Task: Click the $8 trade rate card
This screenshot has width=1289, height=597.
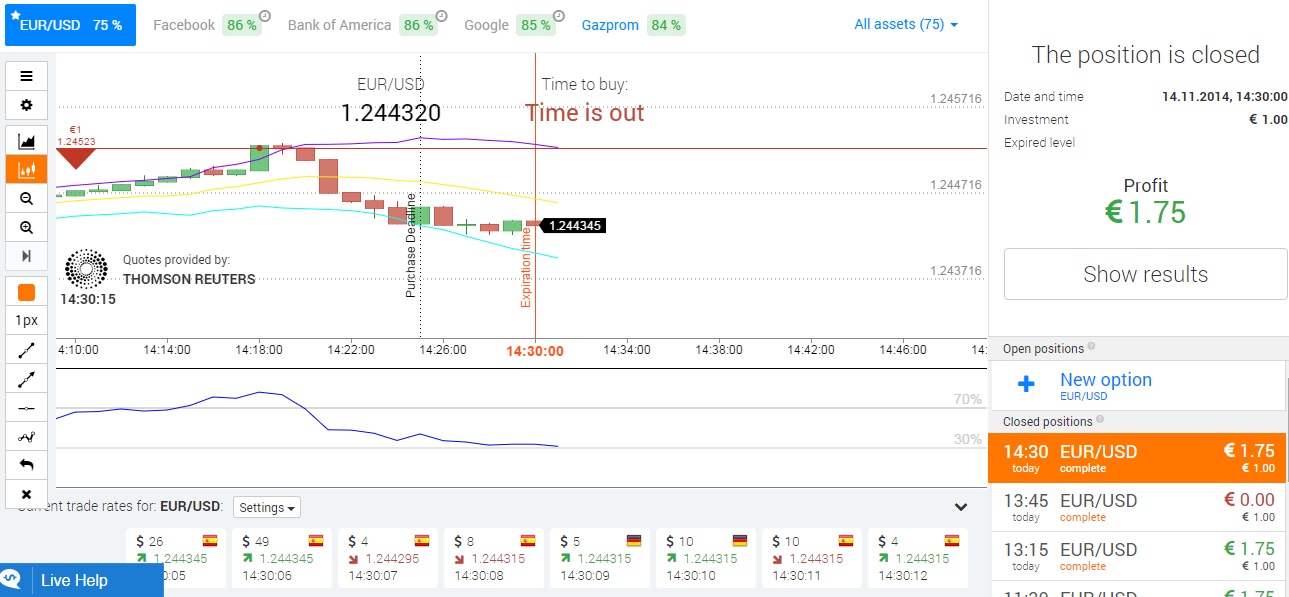Action: [x=495, y=558]
